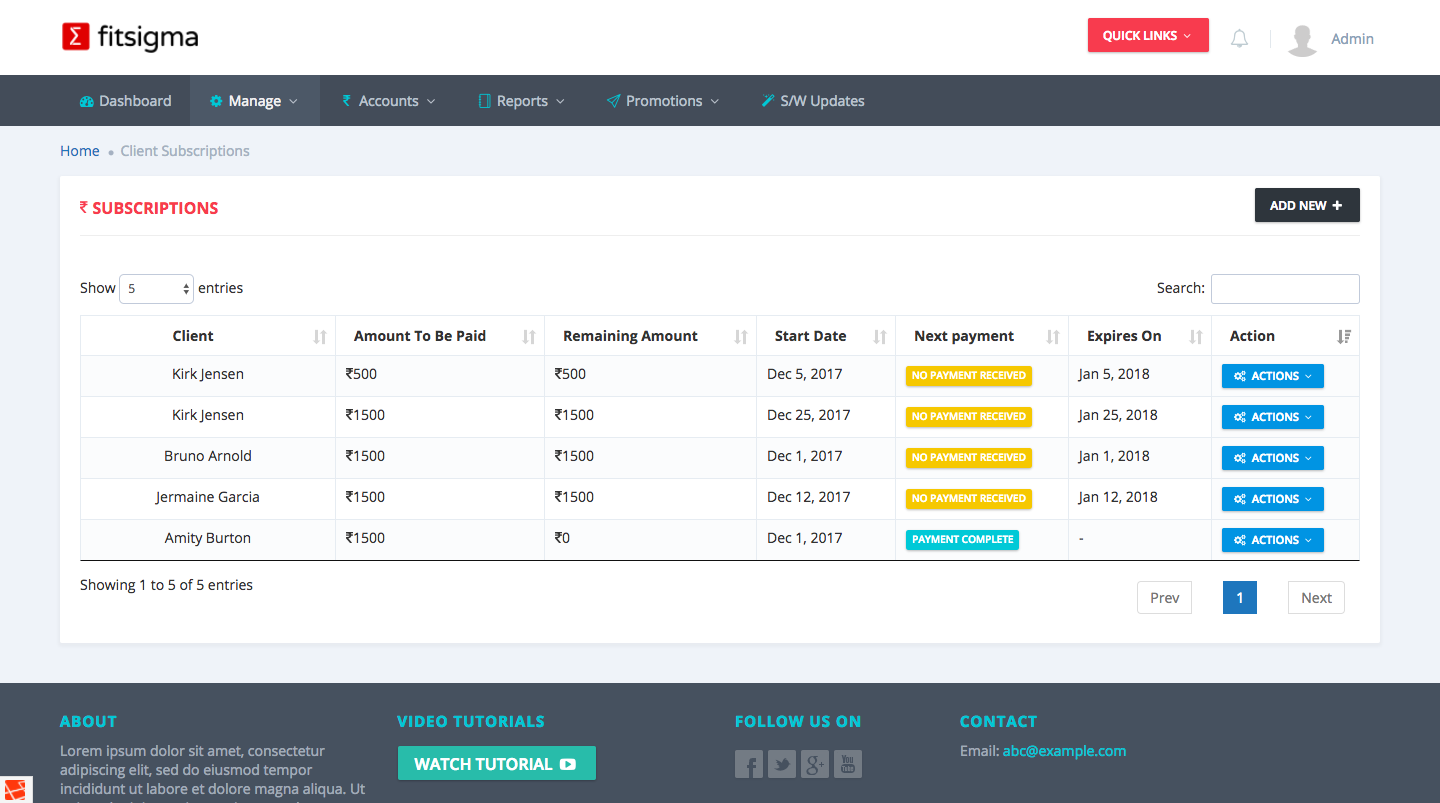
Task: Click the Admin user avatar icon
Action: (1302, 39)
